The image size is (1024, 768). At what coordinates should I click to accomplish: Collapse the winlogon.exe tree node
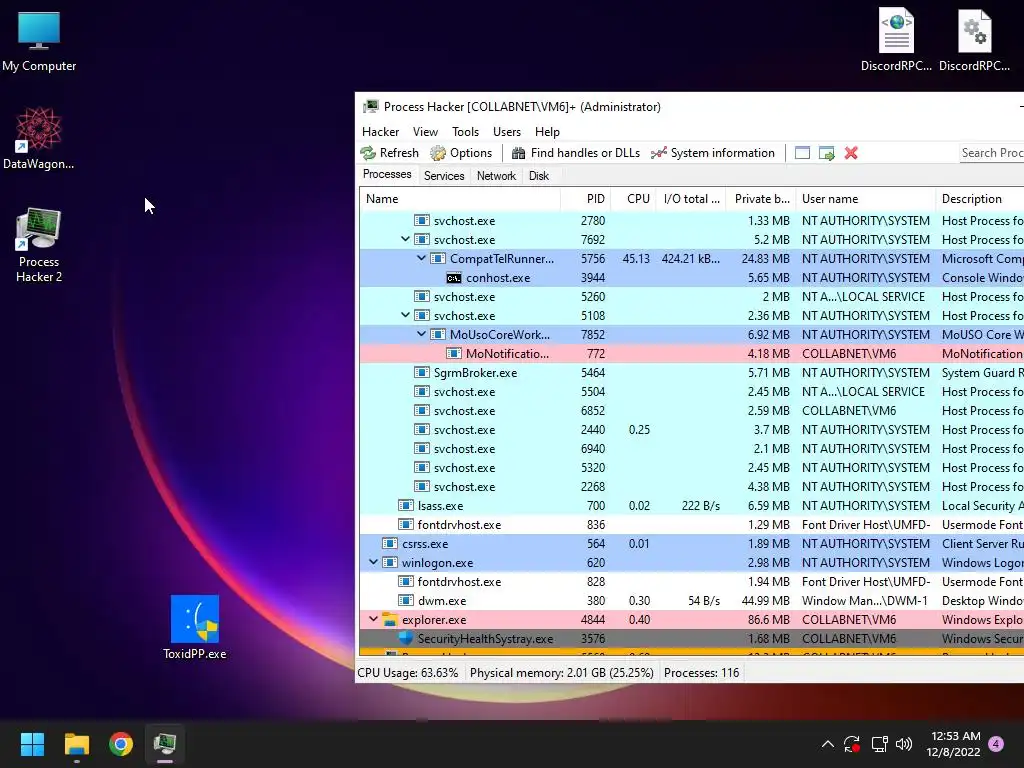click(x=374, y=562)
